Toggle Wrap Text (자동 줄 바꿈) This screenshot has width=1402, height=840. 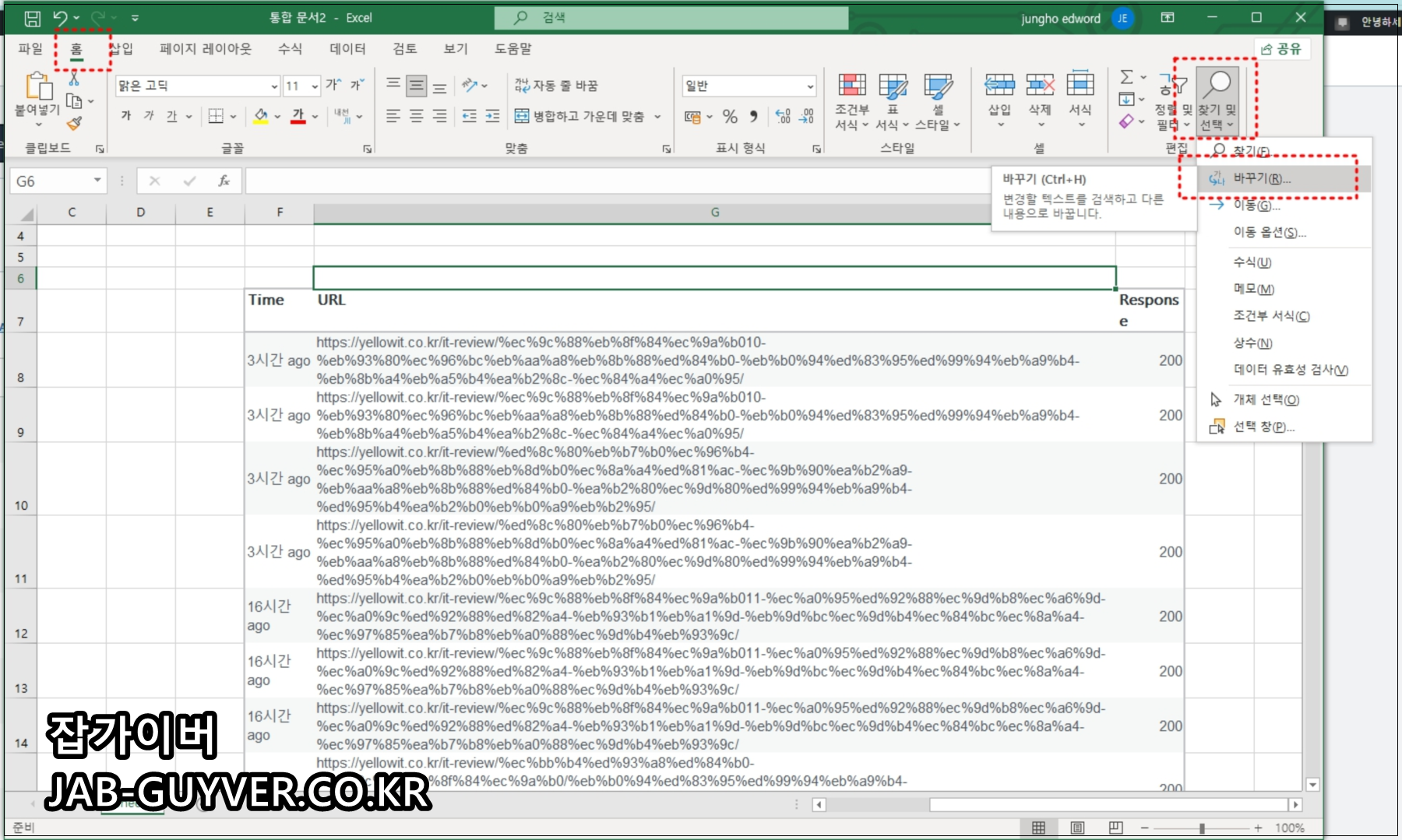tap(556, 85)
